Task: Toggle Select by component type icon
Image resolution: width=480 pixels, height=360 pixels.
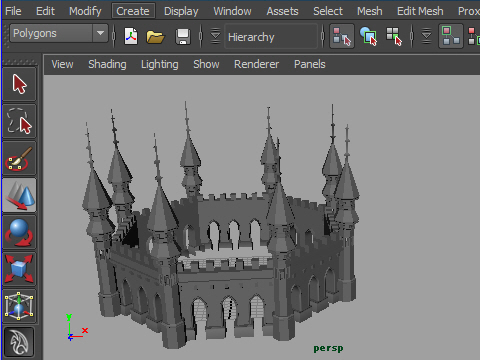Action: [x=394, y=36]
